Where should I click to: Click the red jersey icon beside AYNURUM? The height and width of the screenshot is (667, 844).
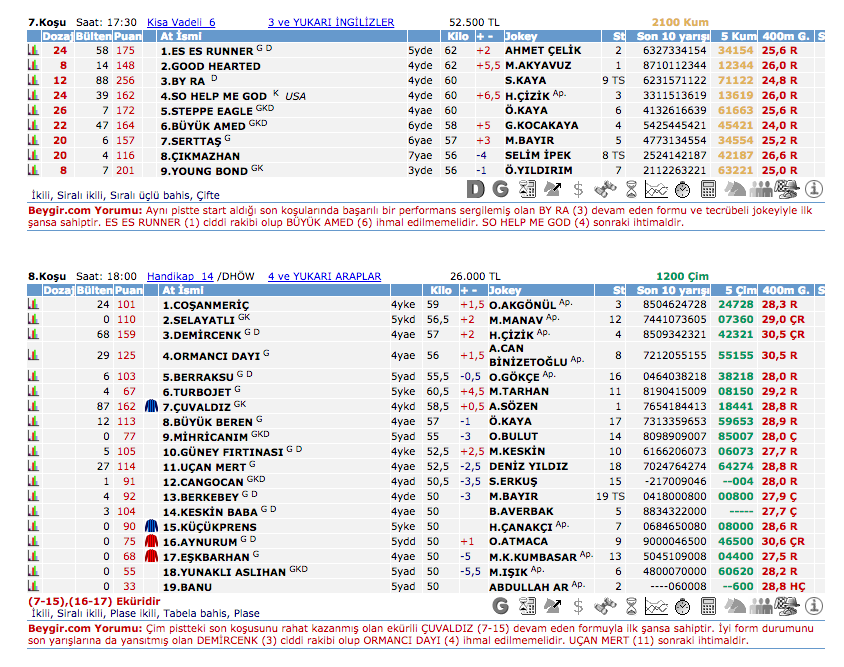click(152, 541)
